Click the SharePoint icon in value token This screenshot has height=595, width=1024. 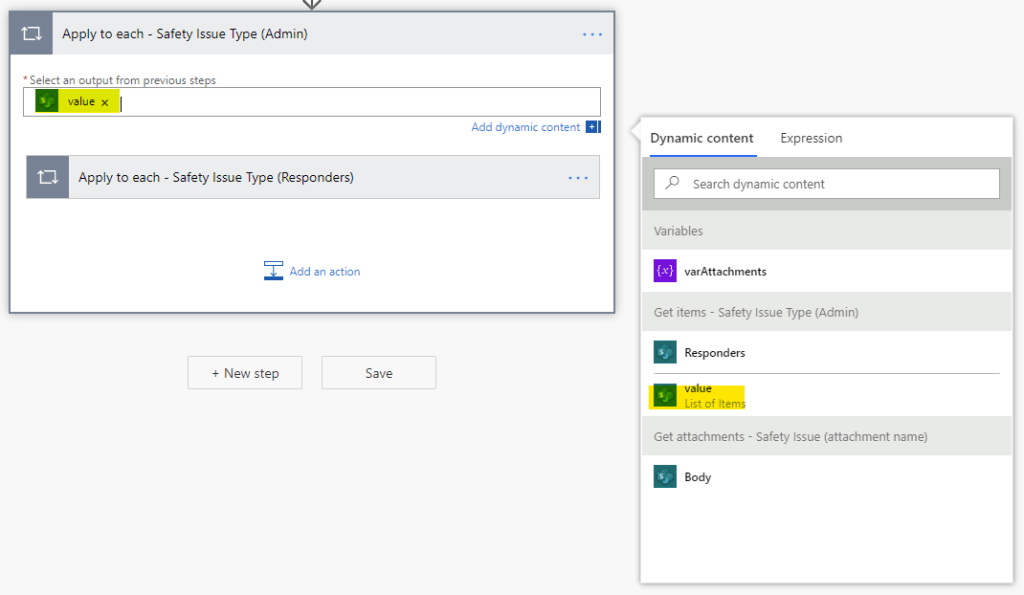click(x=47, y=101)
